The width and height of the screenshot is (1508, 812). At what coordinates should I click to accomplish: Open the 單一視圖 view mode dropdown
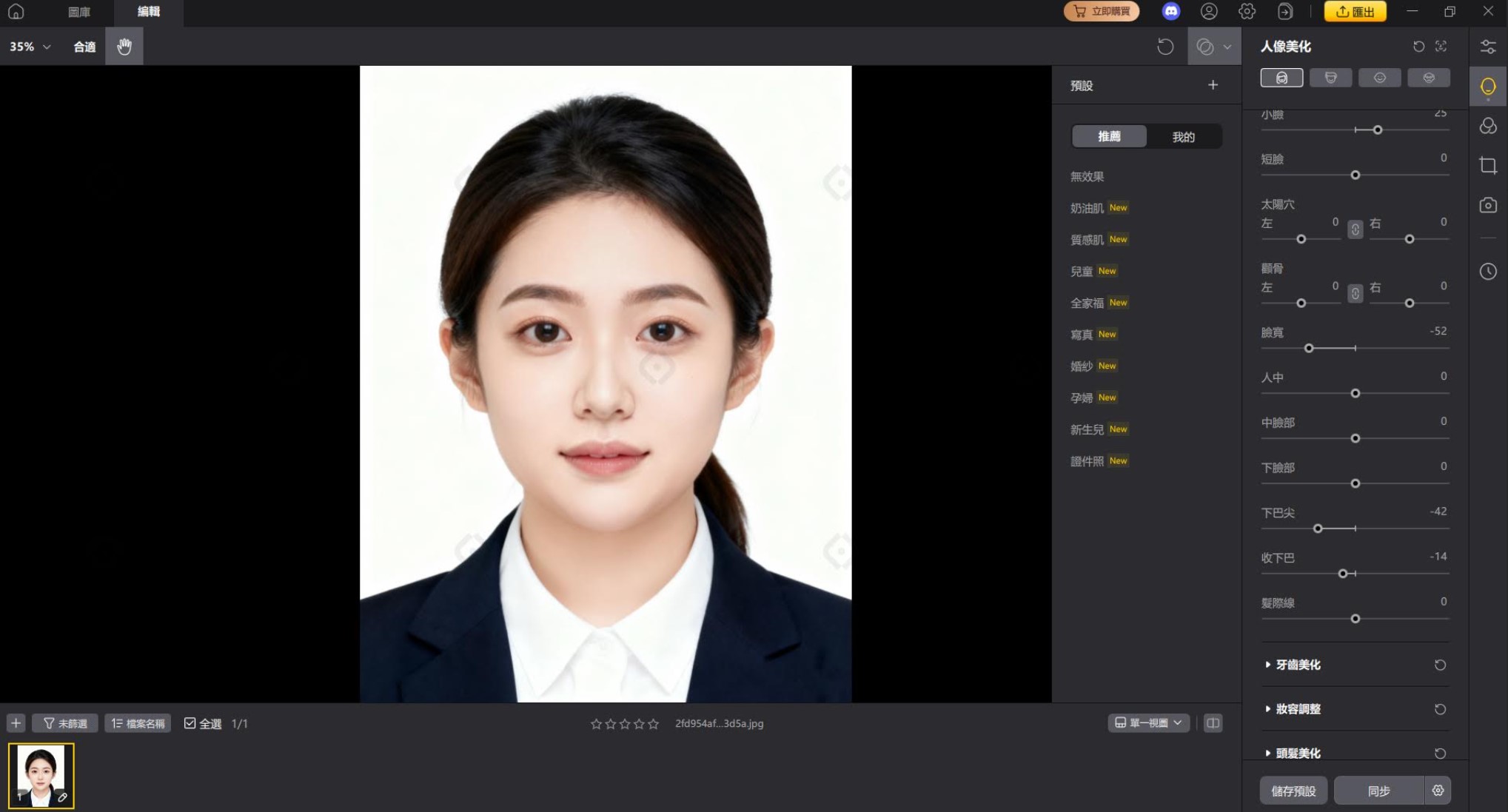coord(1148,722)
